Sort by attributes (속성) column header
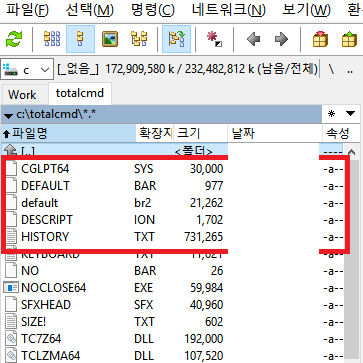Screen dimensions: 363x363 pos(342,134)
